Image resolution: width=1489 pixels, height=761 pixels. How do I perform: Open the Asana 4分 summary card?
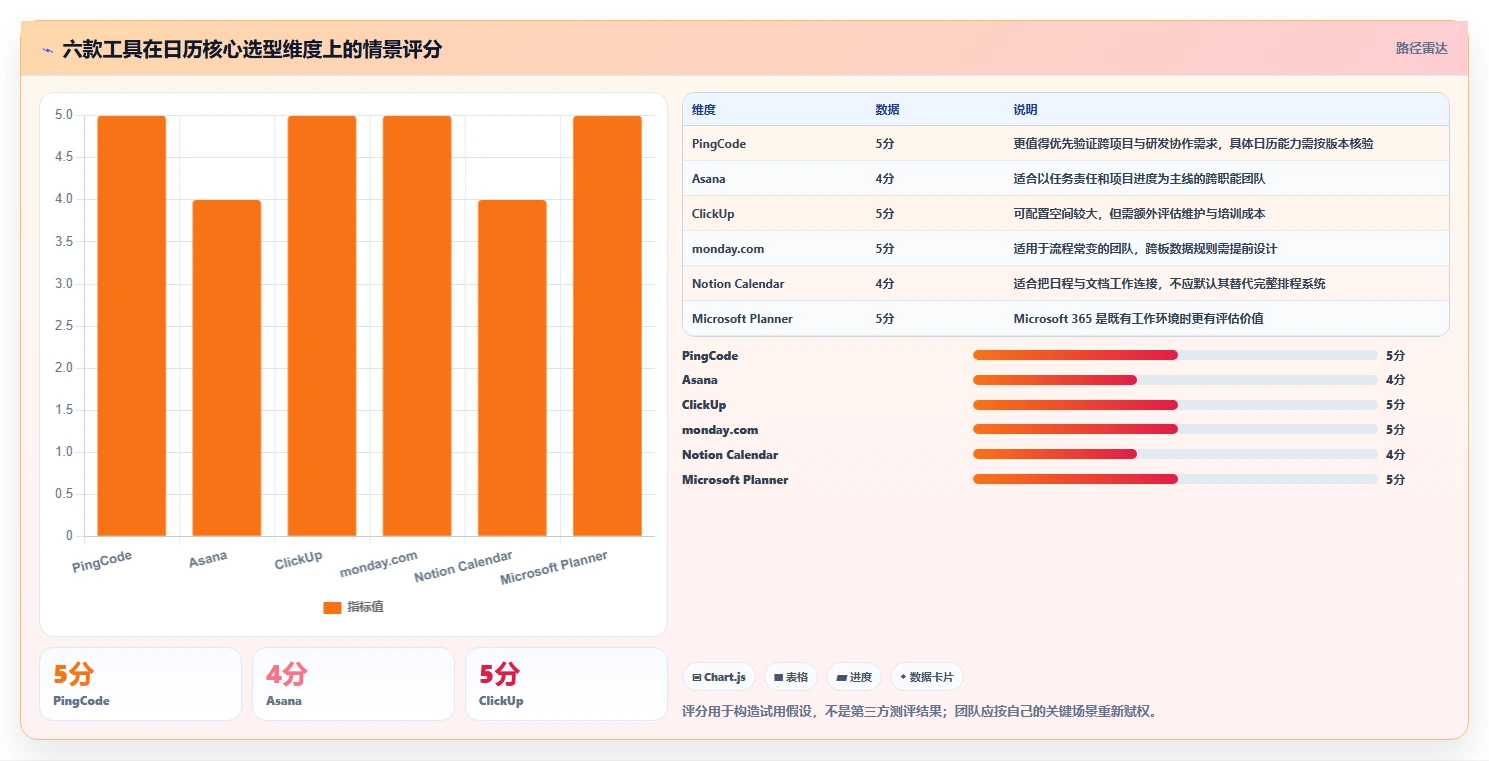(353, 684)
